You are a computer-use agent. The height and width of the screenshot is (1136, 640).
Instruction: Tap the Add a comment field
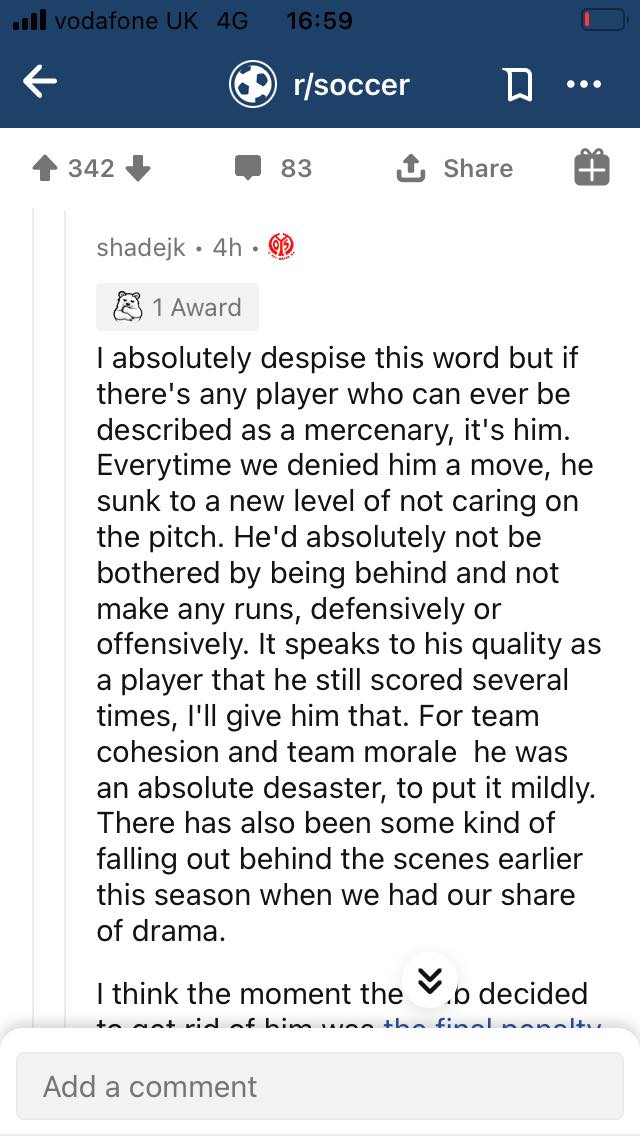[x=320, y=1086]
